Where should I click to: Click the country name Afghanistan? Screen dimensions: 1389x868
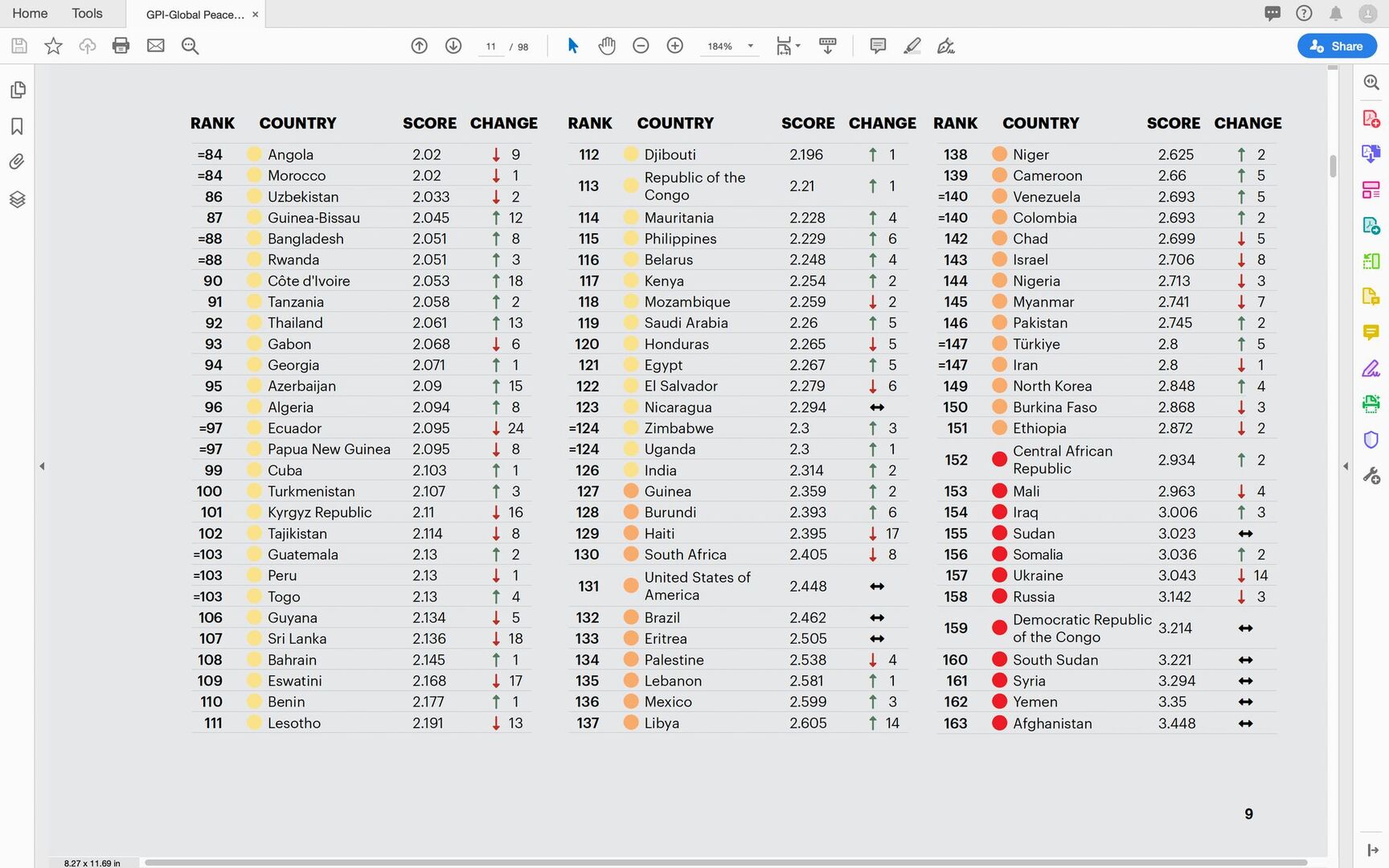point(1052,723)
